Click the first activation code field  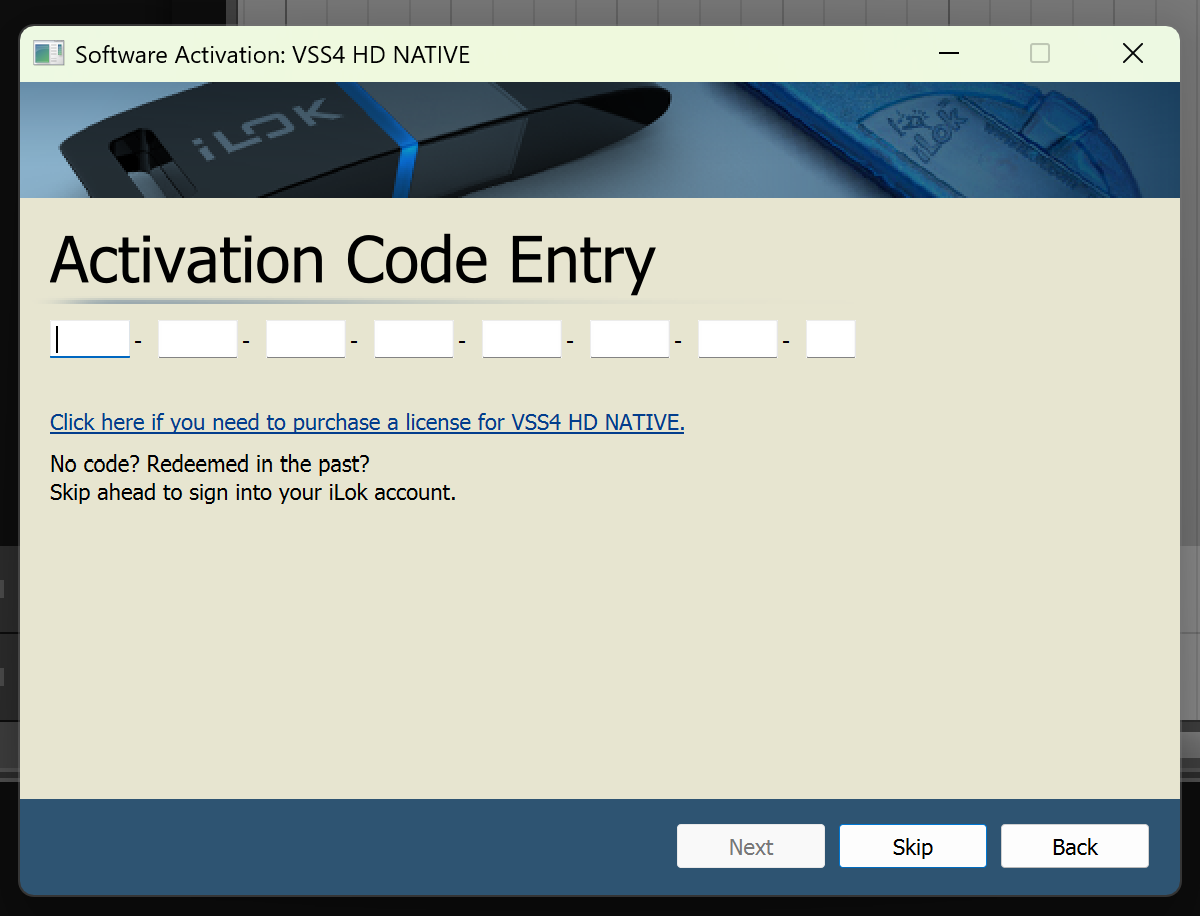90,339
